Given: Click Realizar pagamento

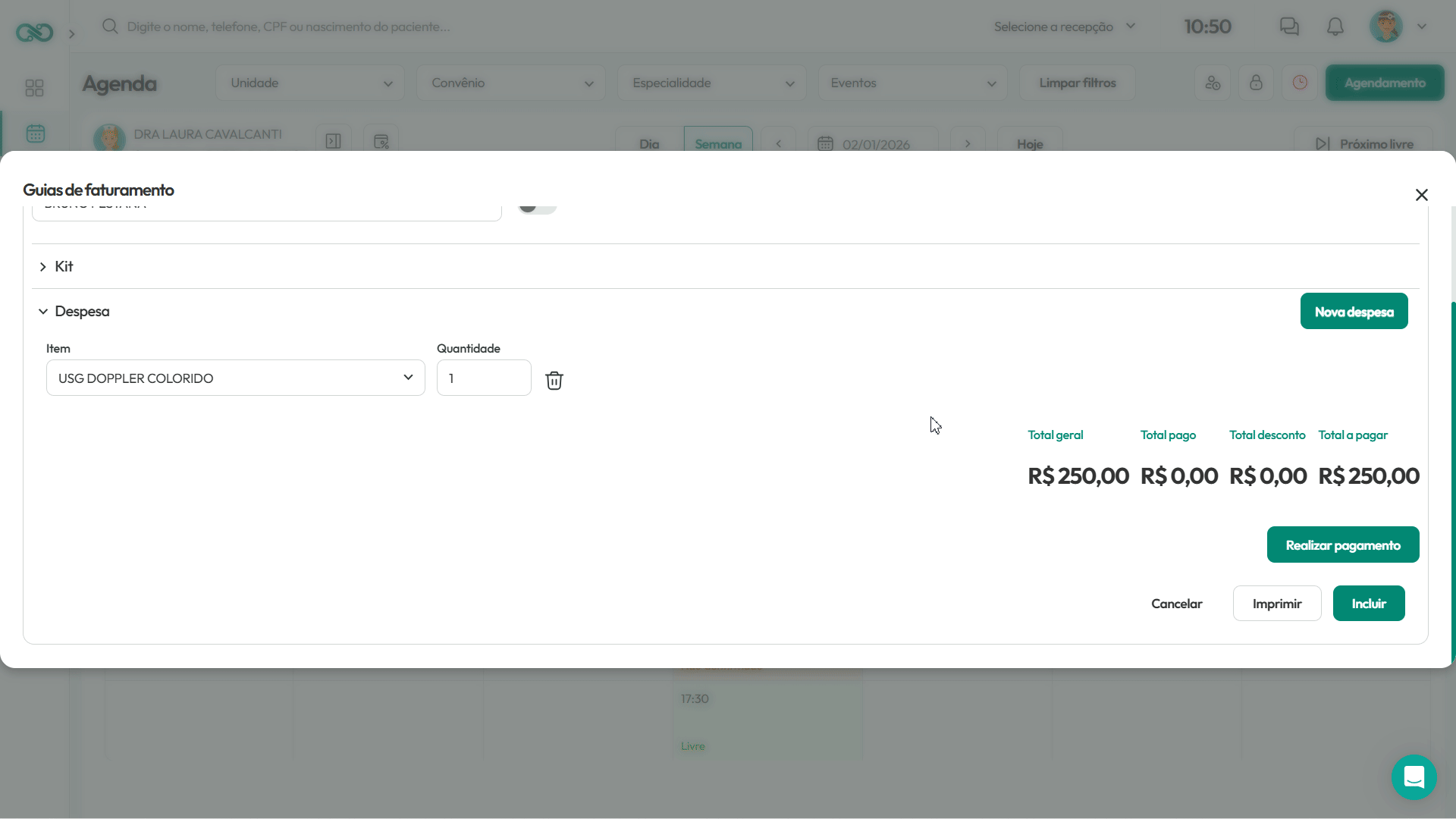Looking at the screenshot, I should [1343, 544].
